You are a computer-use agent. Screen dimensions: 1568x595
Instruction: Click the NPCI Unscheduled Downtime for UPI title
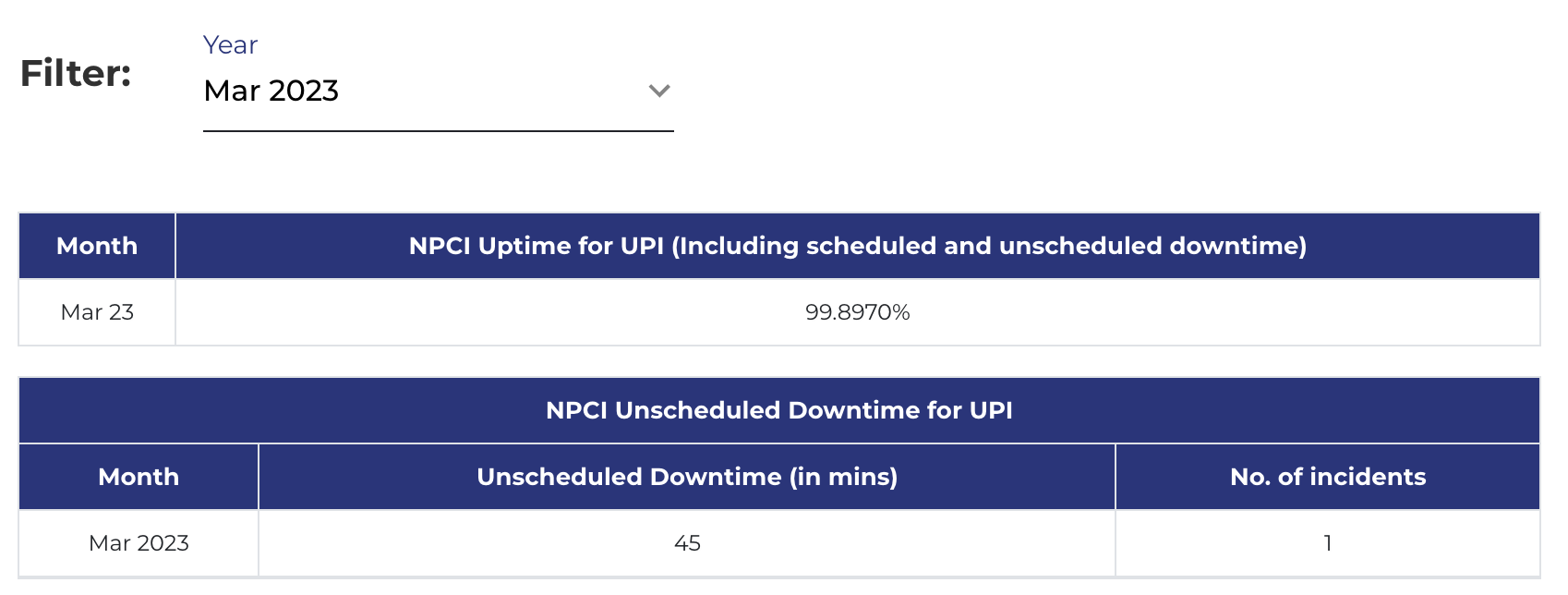(778, 410)
